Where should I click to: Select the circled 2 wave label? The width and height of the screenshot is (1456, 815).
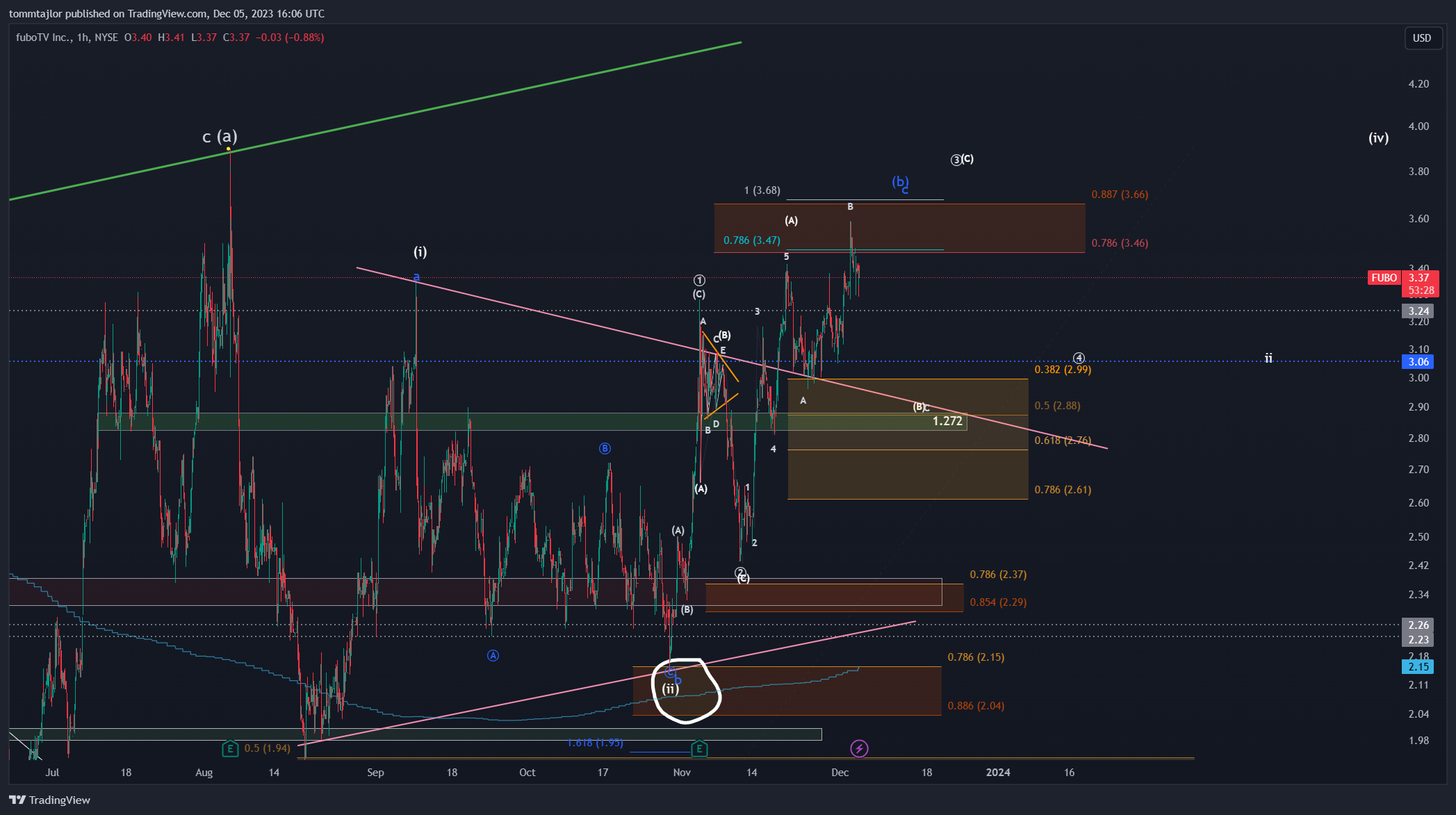click(x=740, y=573)
